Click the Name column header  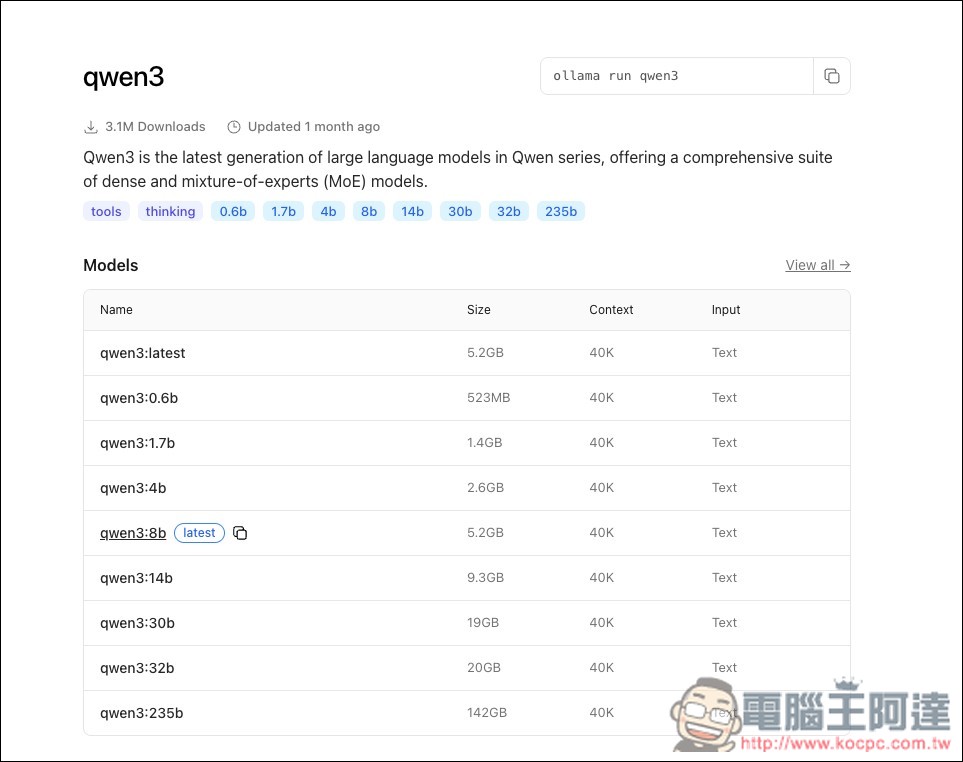pyautogui.click(x=116, y=309)
